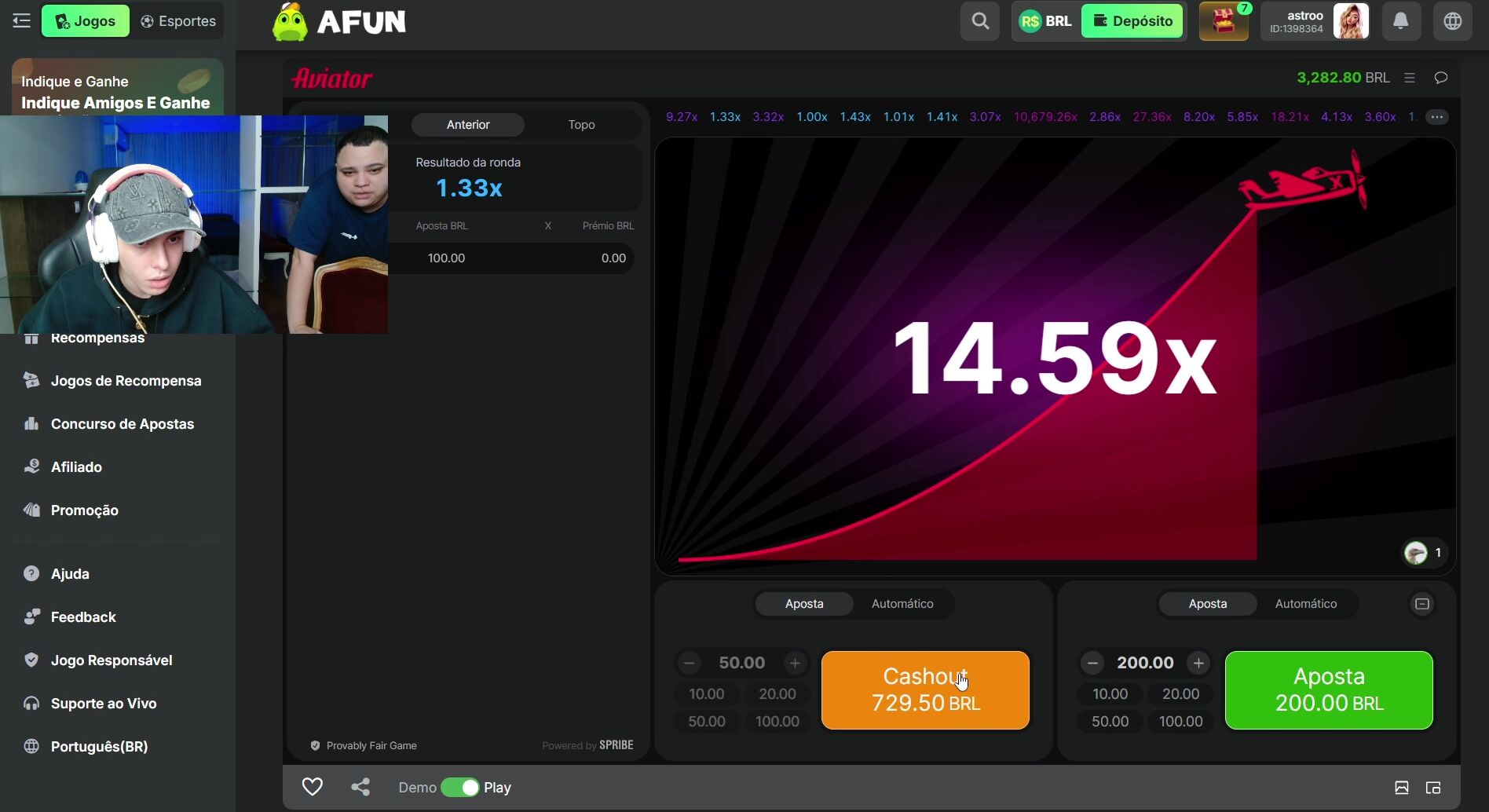Open the BRL currency selector

click(1046, 21)
